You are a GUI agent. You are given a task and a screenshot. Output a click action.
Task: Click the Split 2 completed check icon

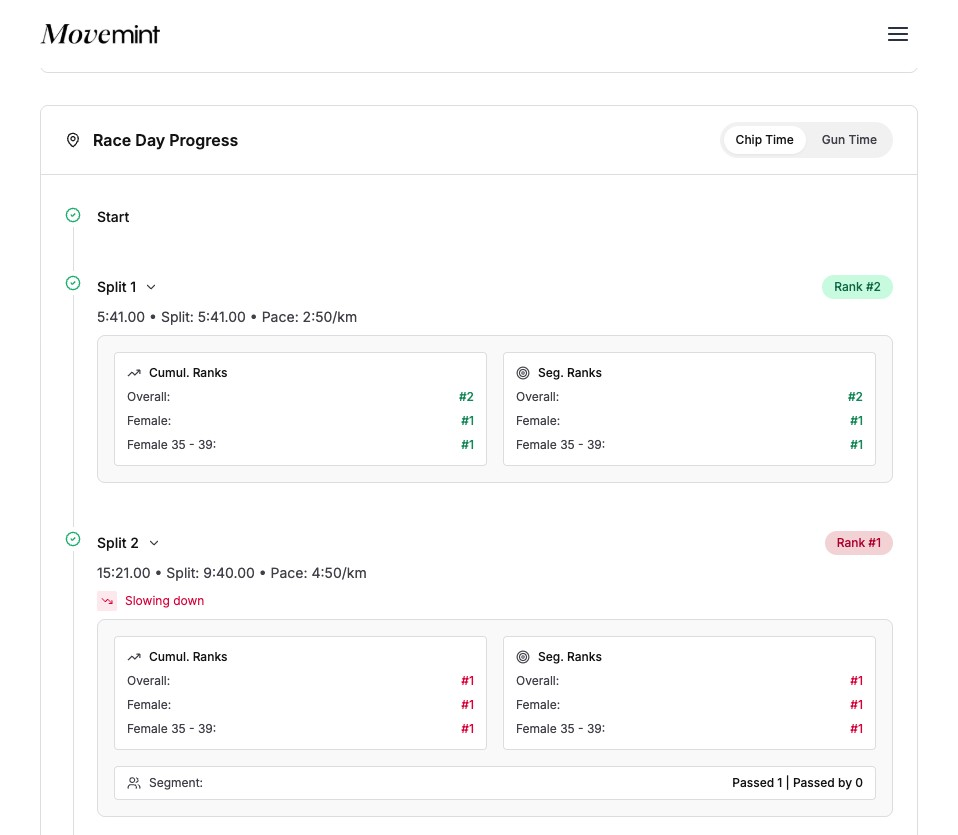[73, 540]
